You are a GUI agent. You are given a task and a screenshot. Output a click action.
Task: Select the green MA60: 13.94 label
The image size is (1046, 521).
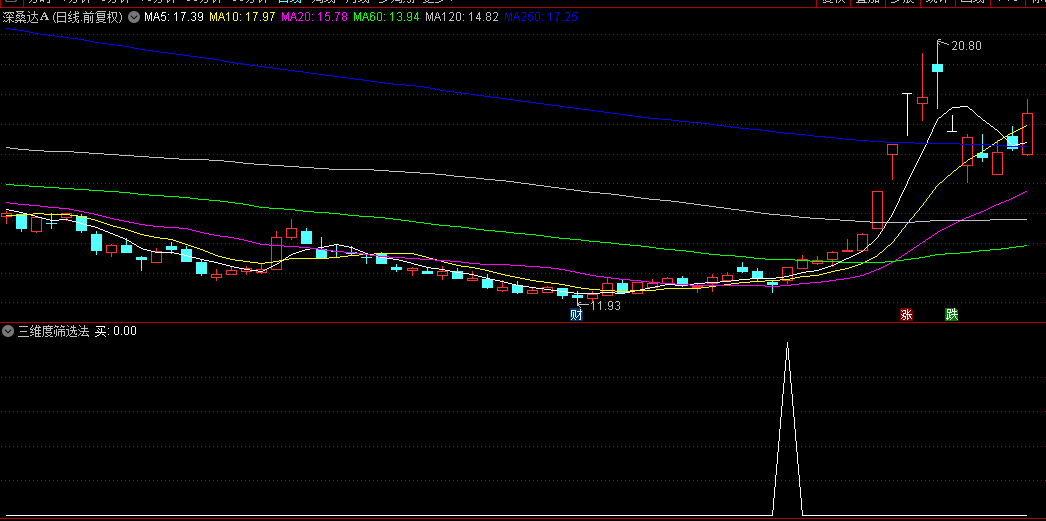pyautogui.click(x=386, y=17)
